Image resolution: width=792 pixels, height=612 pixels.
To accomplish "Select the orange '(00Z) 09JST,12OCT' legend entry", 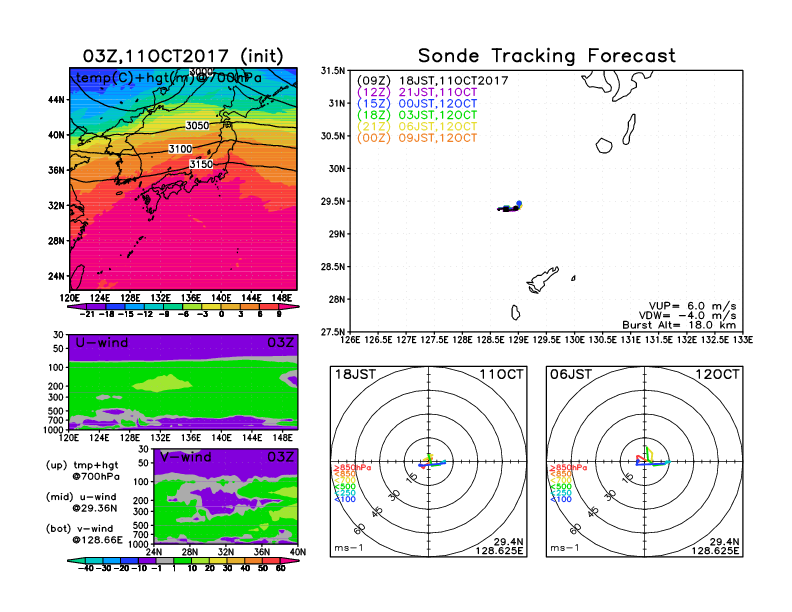I will tap(417, 138).
